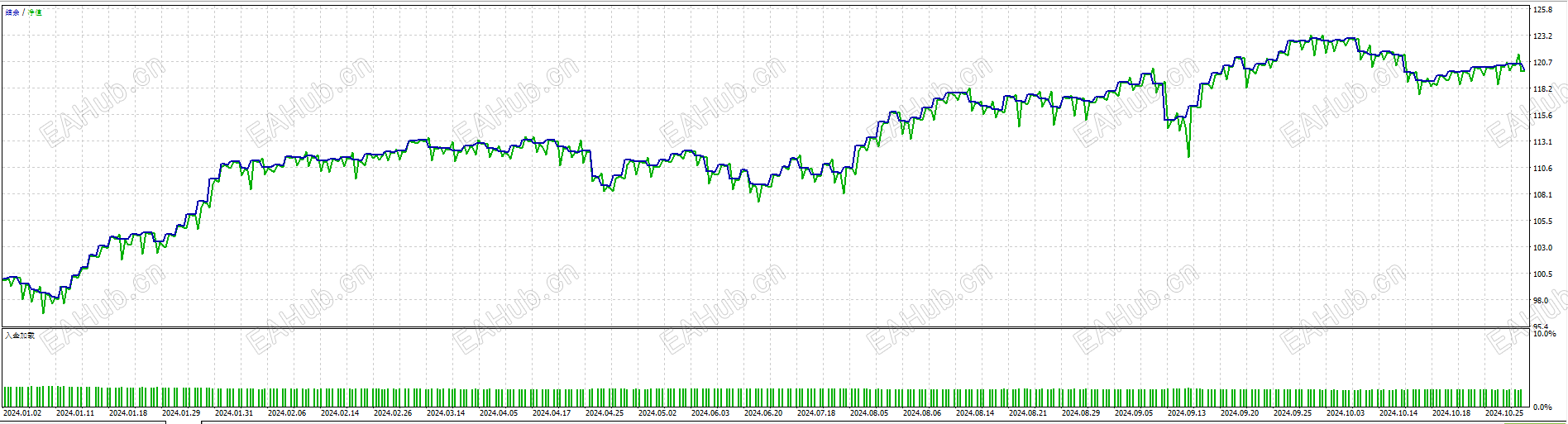Click the 2024.04.25 date label

pos(605,413)
